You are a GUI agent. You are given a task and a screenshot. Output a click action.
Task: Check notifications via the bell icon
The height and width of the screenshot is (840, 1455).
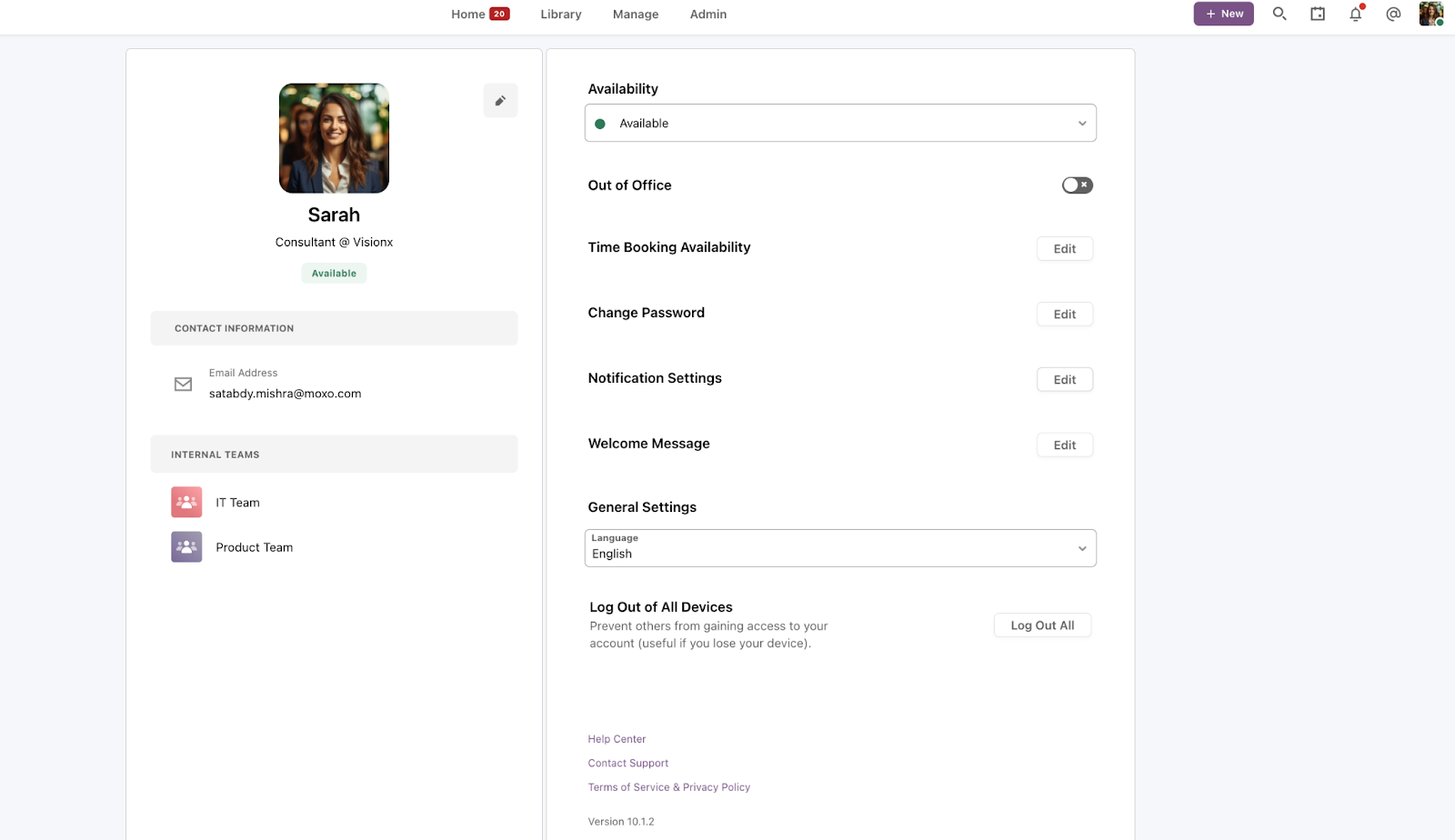pos(1354,15)
